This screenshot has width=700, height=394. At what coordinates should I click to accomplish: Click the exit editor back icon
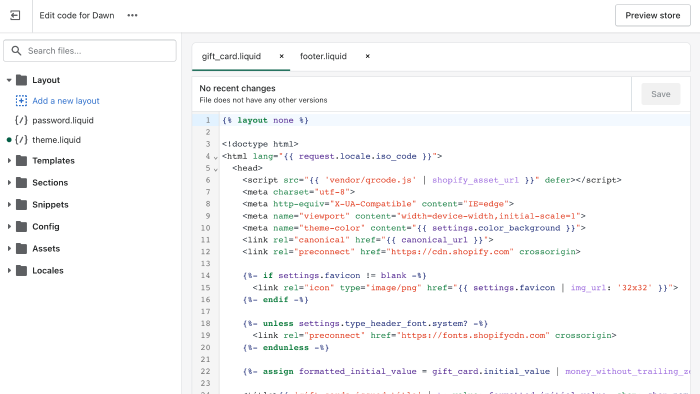pos(15,16)
